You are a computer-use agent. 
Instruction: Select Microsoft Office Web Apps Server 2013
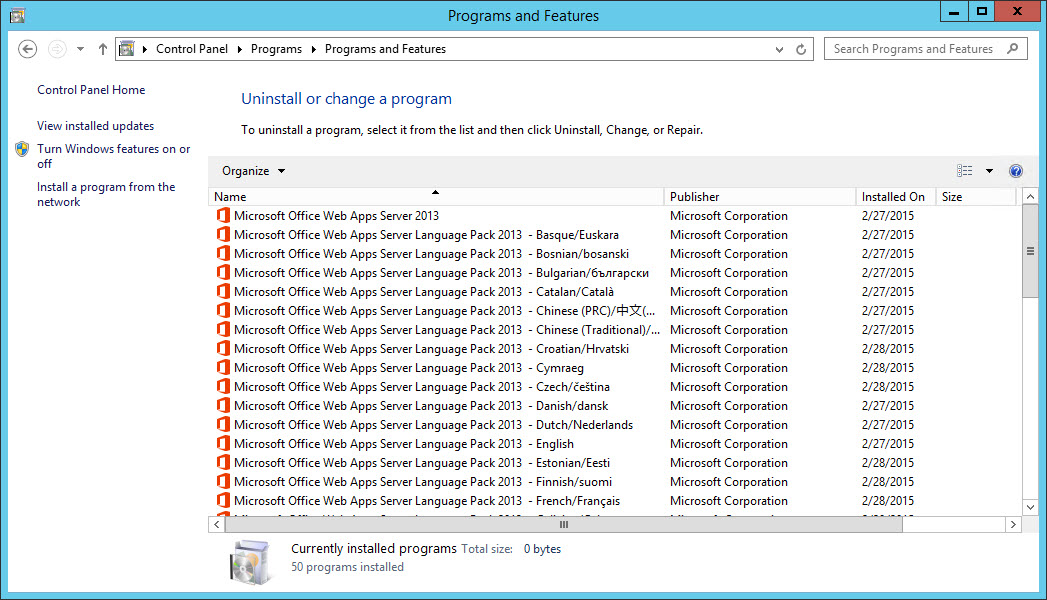pyautogui.click(x=614, y=216)
